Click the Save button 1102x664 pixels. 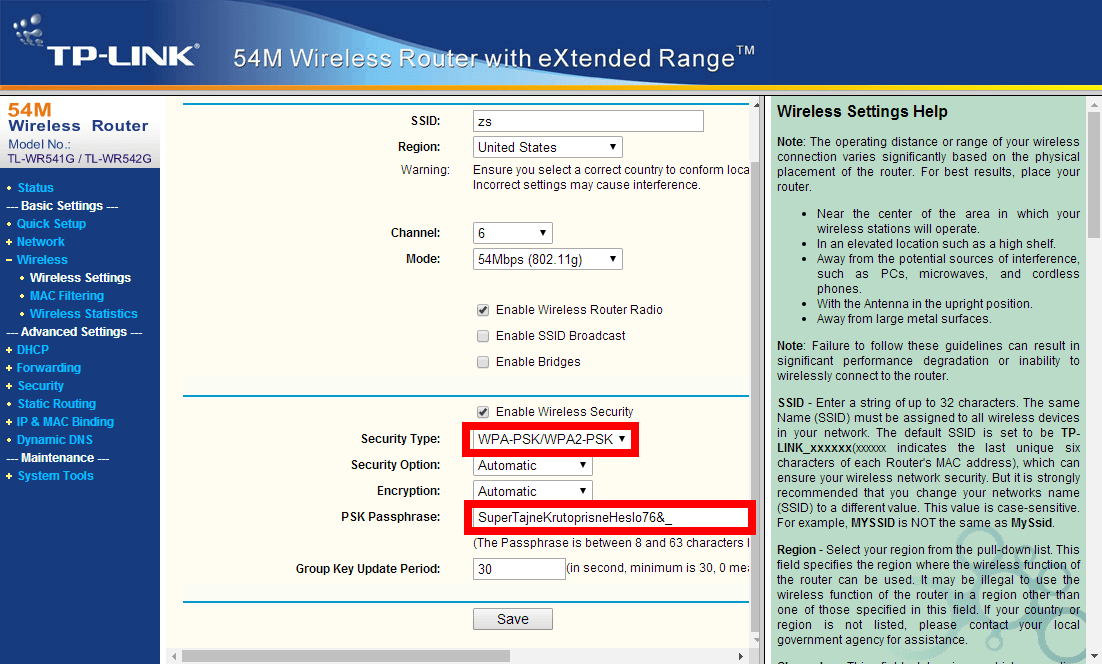513,619
